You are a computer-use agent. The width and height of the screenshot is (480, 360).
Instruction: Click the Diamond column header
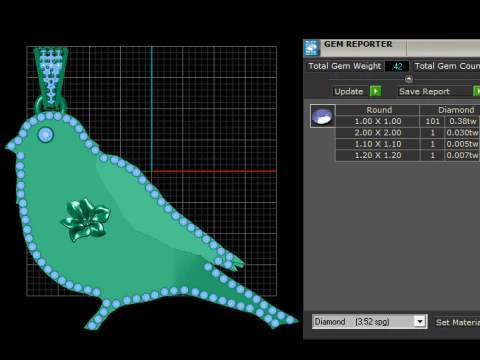tap(450, 110)
